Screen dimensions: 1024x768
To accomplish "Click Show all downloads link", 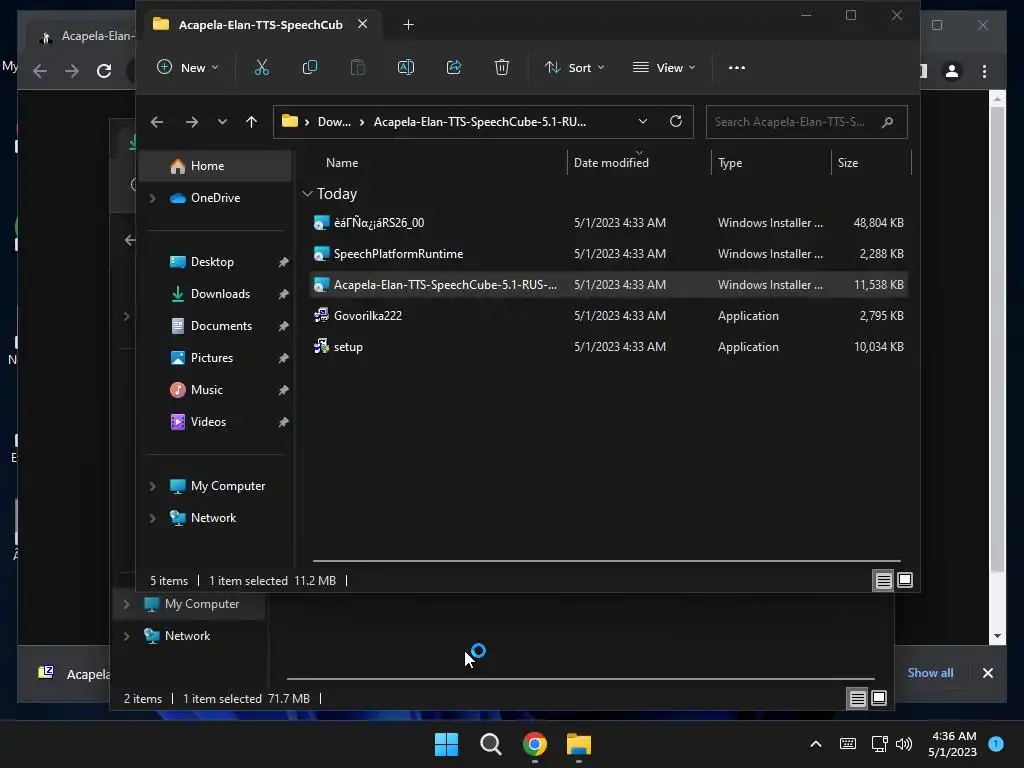I will click(930, 673).
